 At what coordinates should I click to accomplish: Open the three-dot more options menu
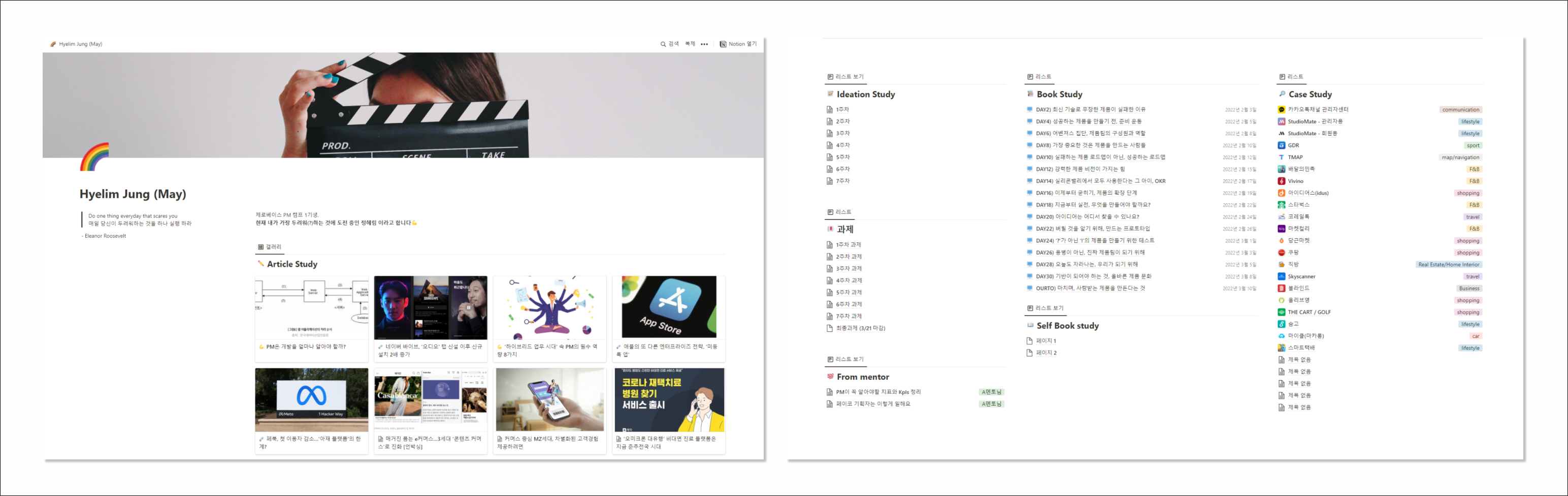pyautogui.click(x=704, y=44)
